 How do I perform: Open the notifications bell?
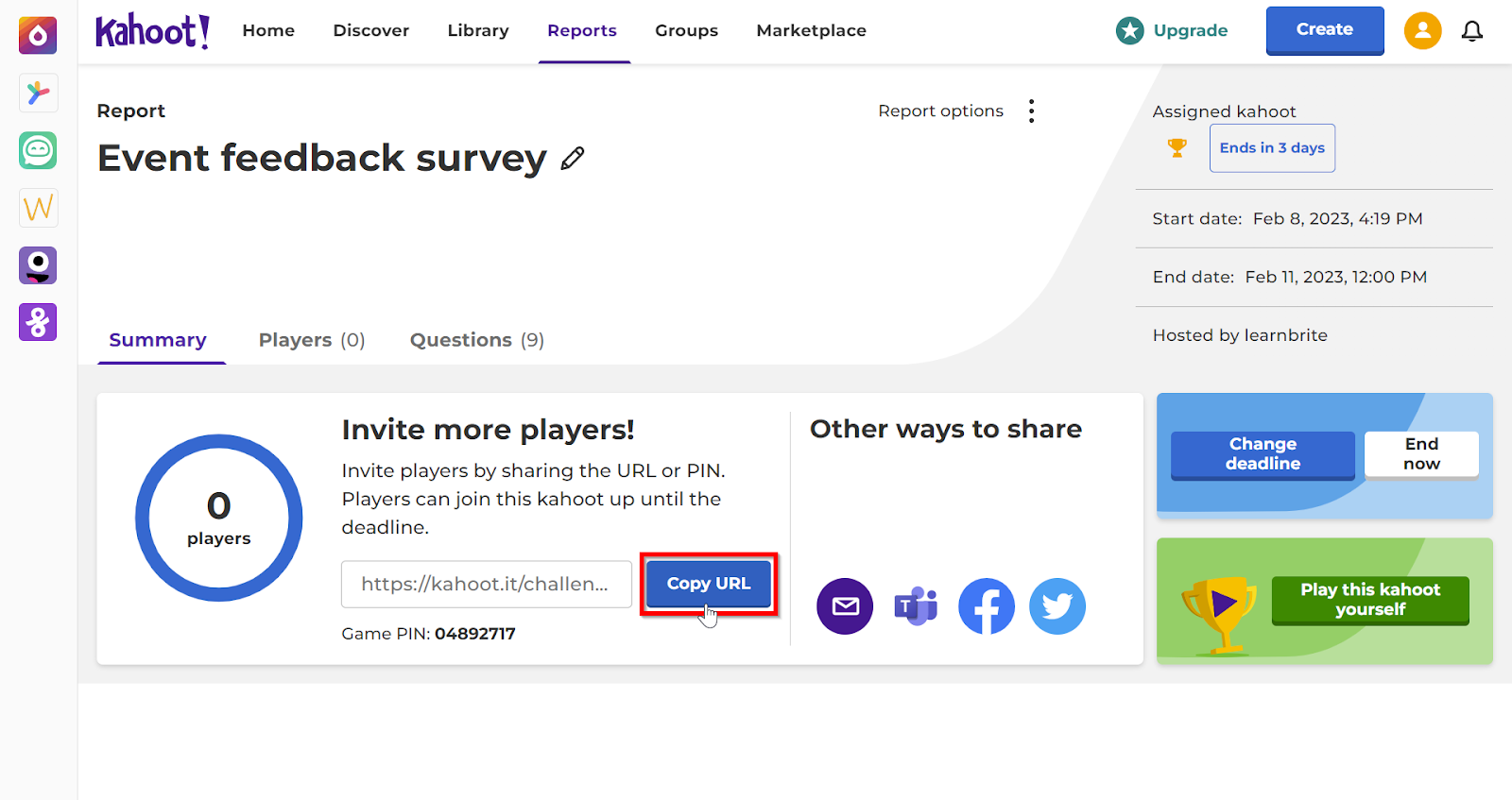tap(1472, 31)
